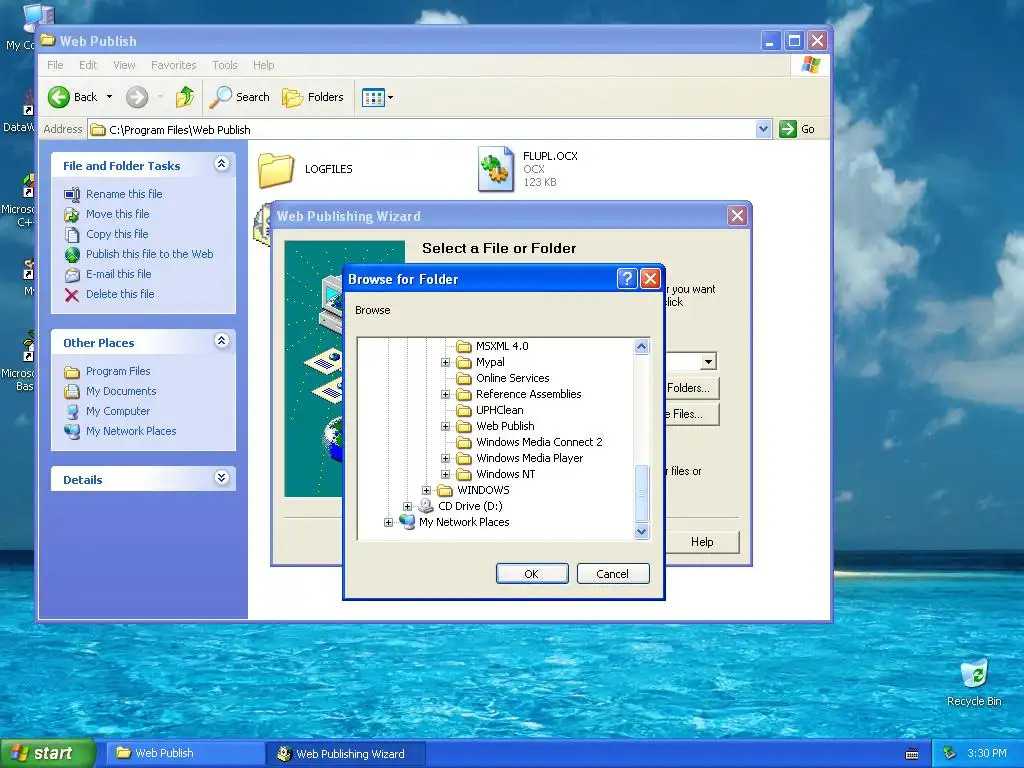
Task: Expand the Windows NT folder node
Action: pos(445,474)
